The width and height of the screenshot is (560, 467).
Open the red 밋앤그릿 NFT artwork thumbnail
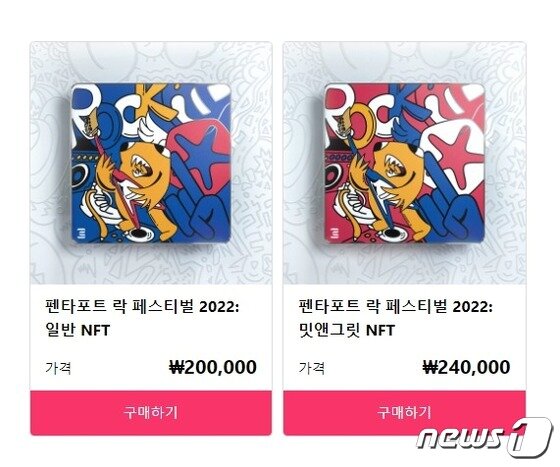click(404, 164)
